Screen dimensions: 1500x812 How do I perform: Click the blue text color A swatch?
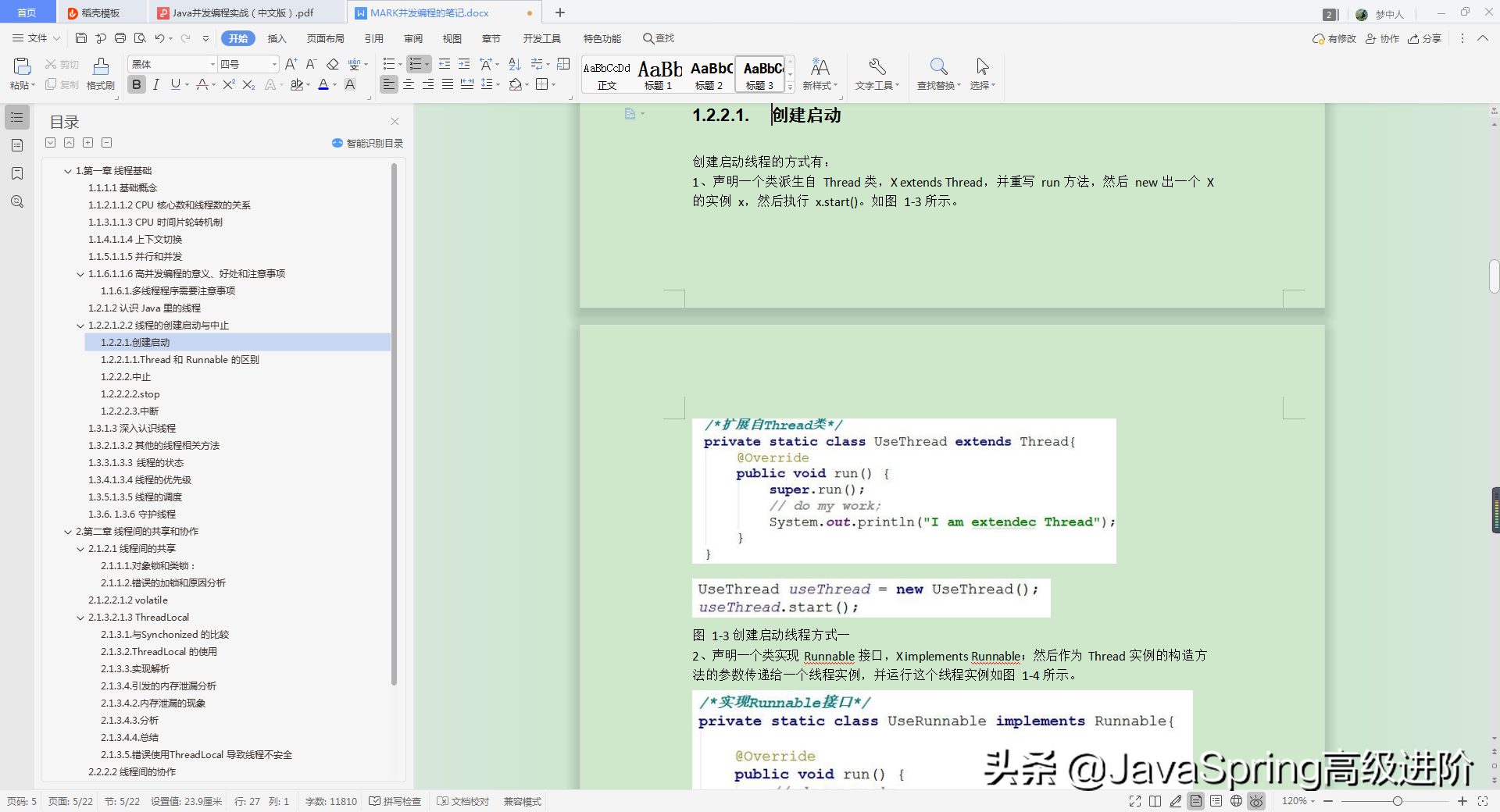tap(323, 84)
